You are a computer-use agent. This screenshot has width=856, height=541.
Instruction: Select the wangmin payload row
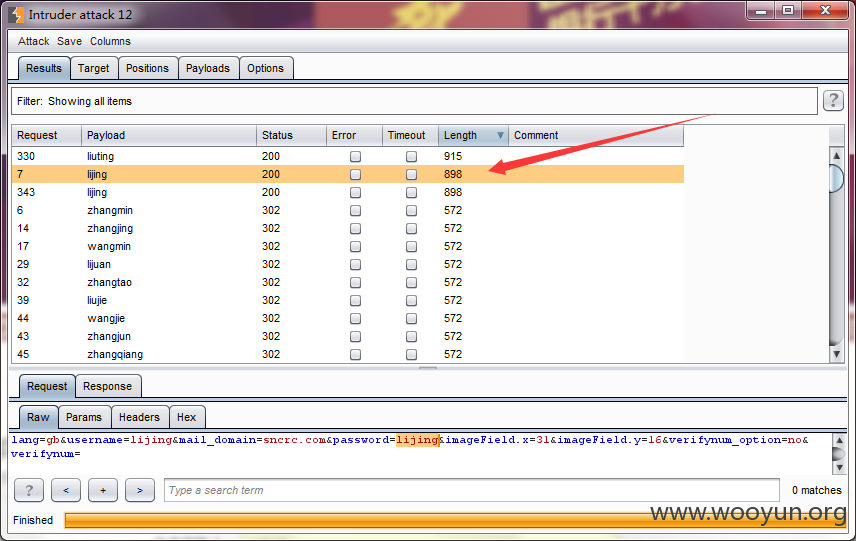(x=348, y=246)
